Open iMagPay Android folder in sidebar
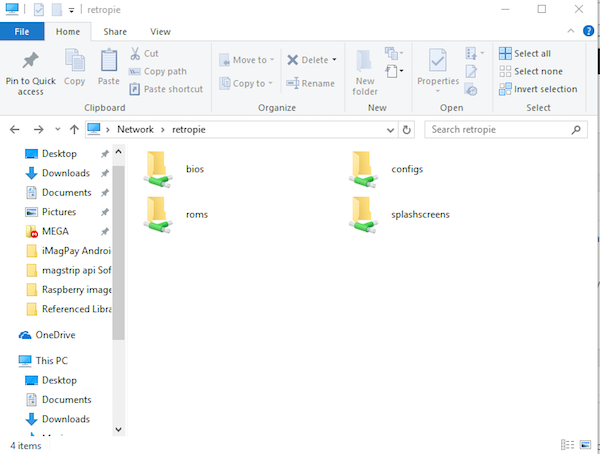Image resolution: width=600 pixels, height=454 pixels. coord(69,251)
